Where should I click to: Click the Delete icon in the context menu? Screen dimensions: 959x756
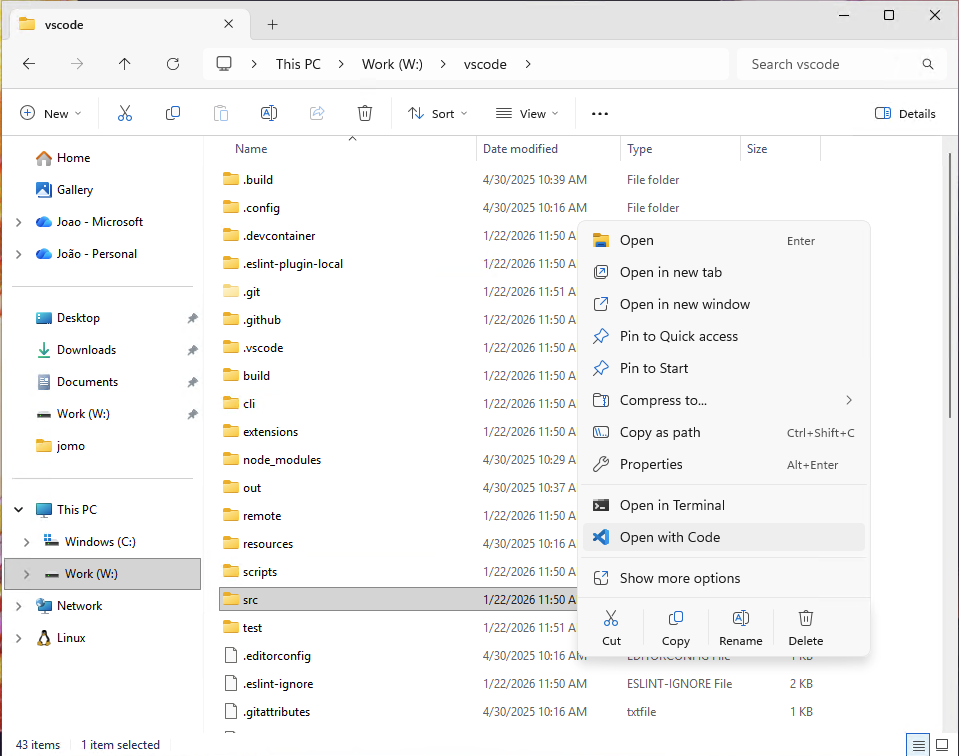[805, 627]
